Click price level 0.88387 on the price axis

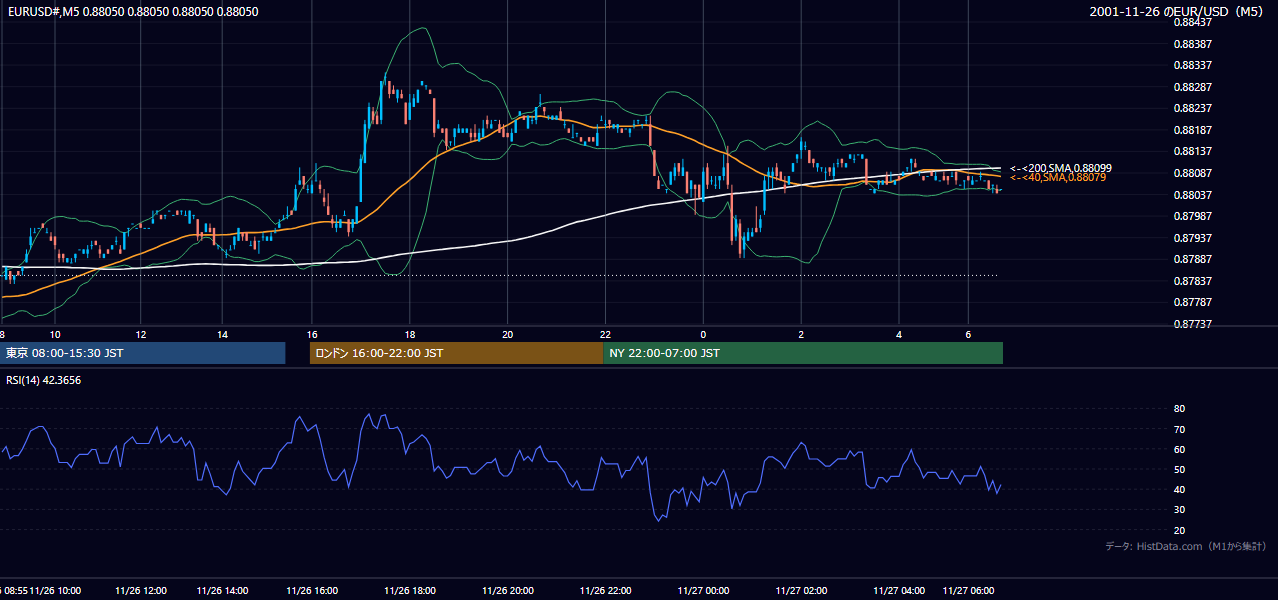(x=1194, y=44)
